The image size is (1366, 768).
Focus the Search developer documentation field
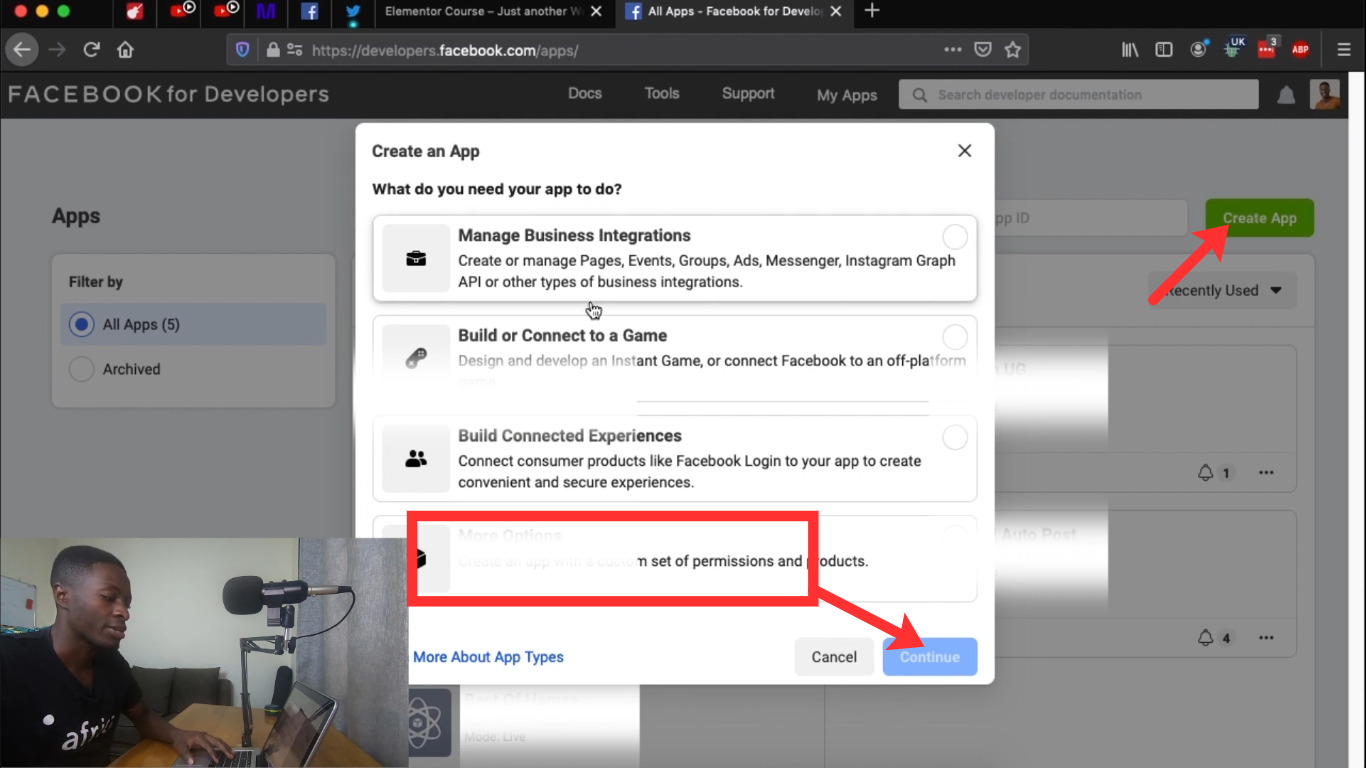coord(1079,95)
